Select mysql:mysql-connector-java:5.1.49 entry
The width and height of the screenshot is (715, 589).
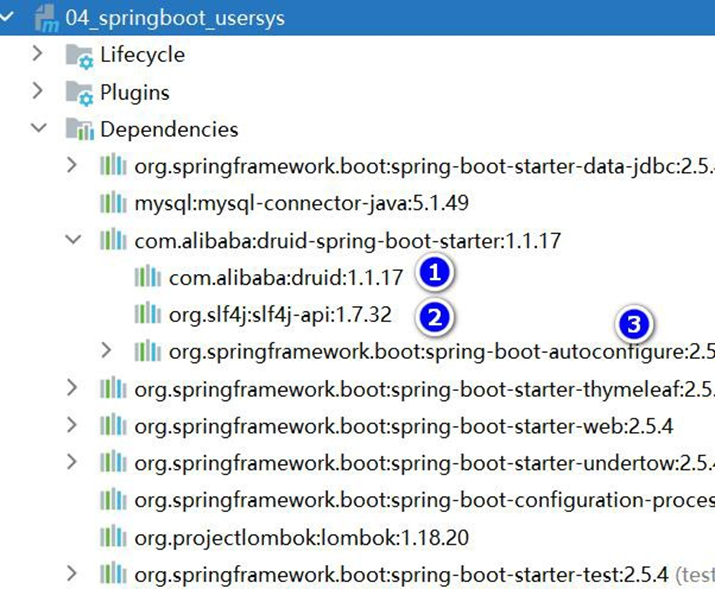click(301, 204)
